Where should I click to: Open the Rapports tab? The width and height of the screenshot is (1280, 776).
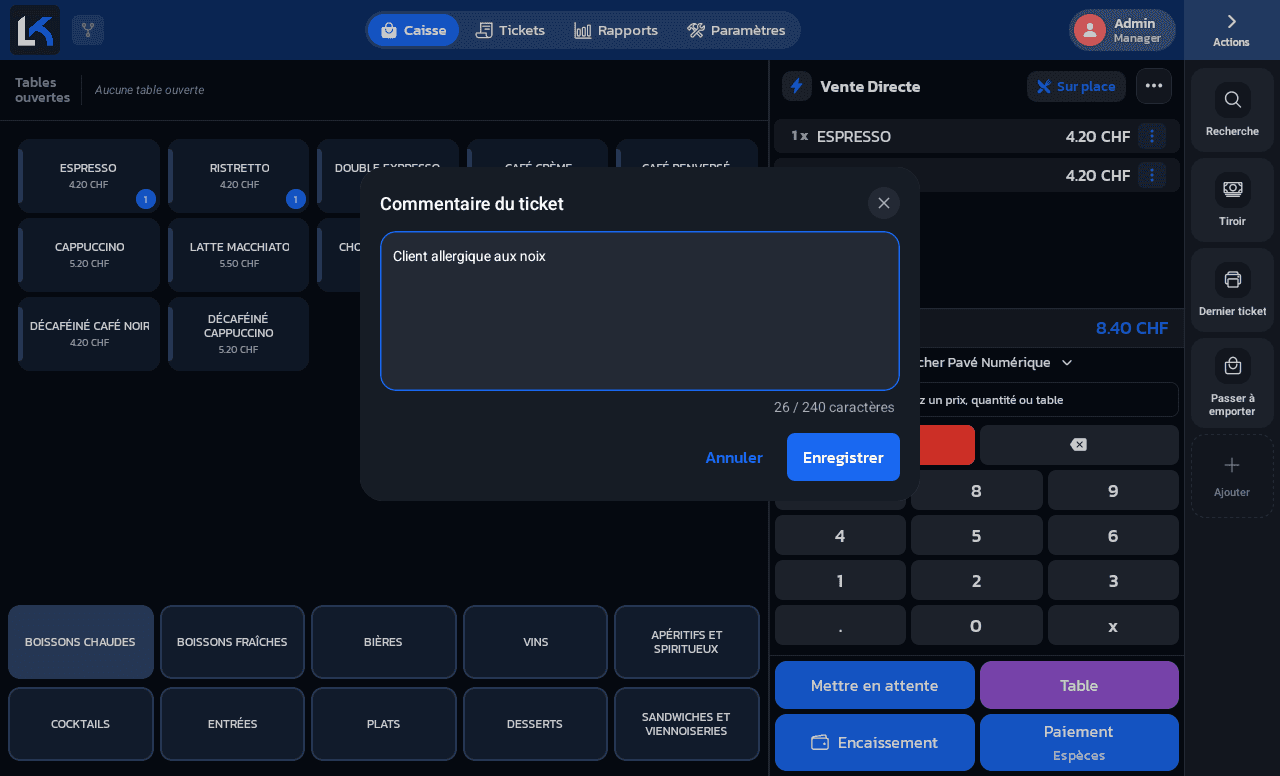click(x=616, y=30)
